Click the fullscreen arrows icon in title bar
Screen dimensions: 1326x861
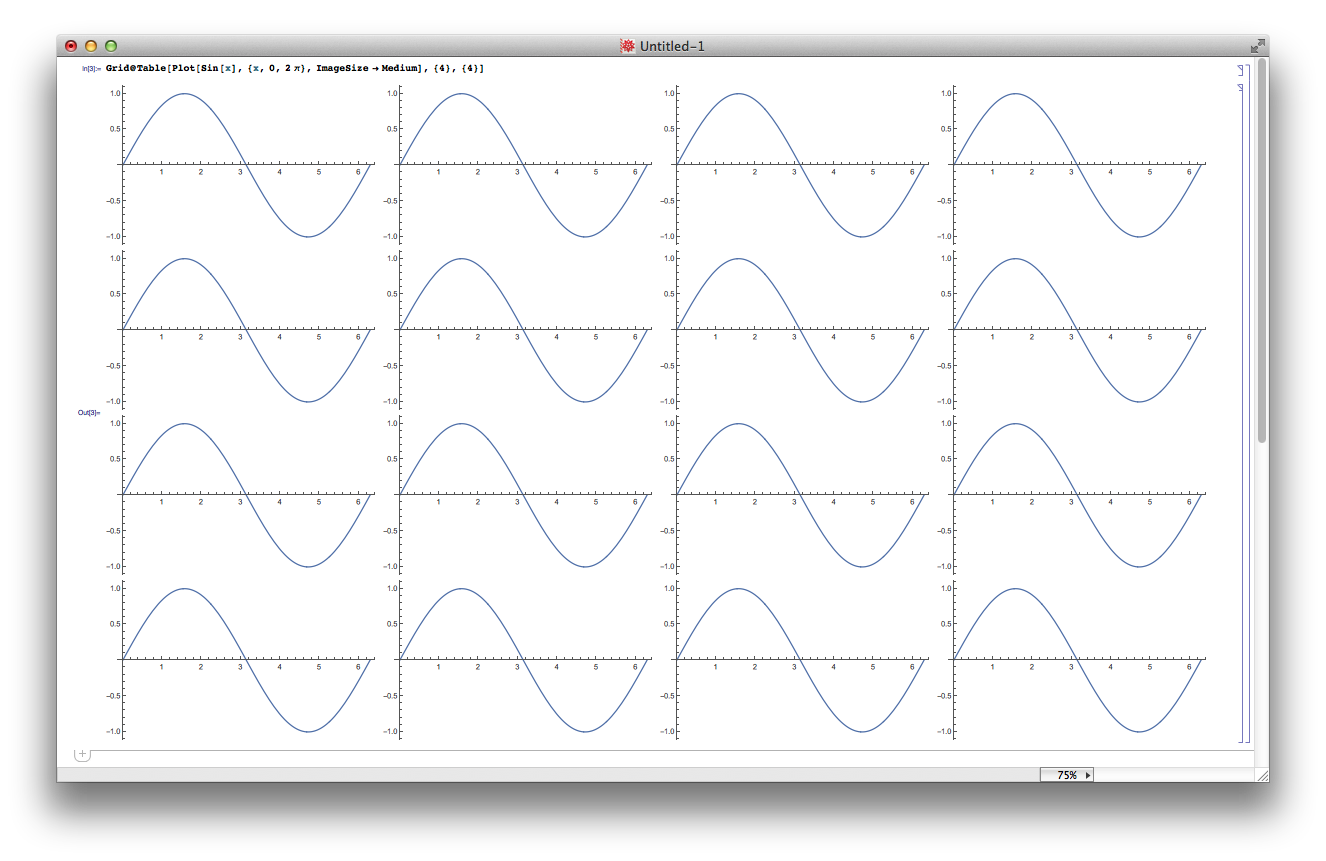pyautogui.click(x=1257, y=46)
